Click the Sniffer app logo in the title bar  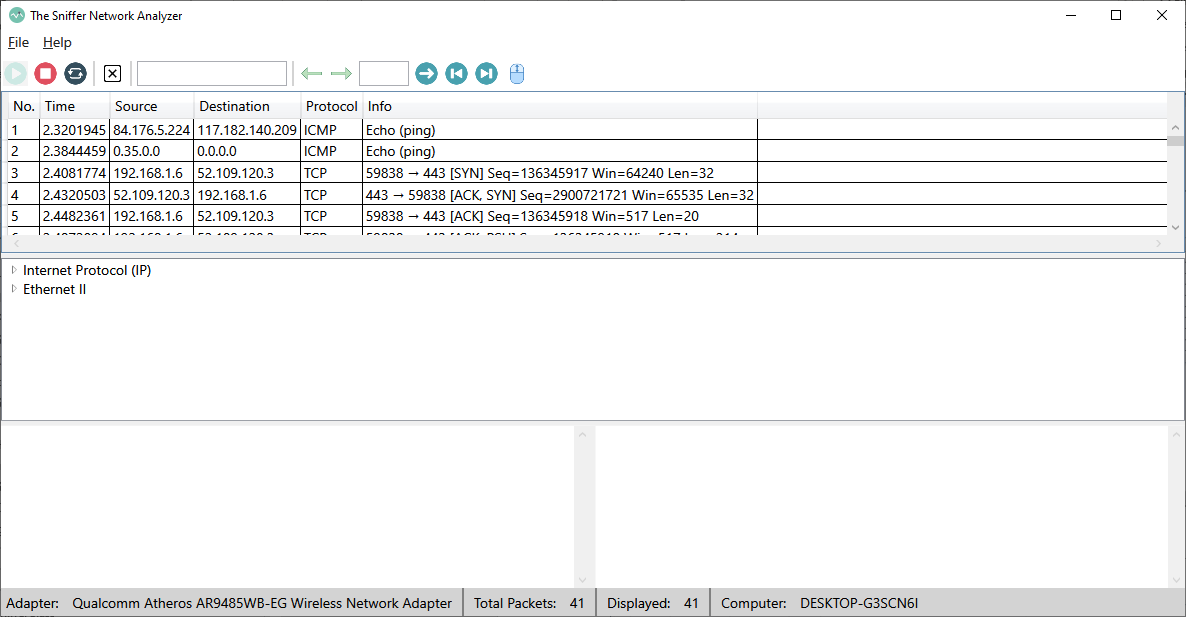[x=17, y=15]
